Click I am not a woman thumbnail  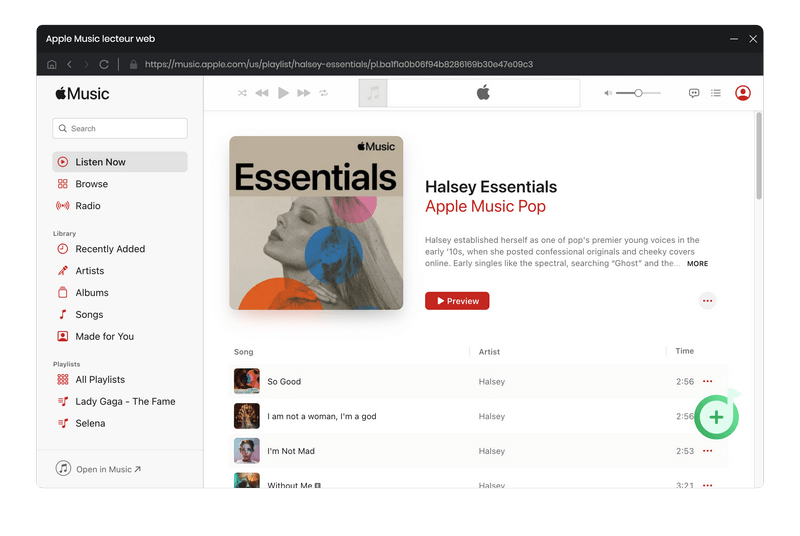point(247,416)
